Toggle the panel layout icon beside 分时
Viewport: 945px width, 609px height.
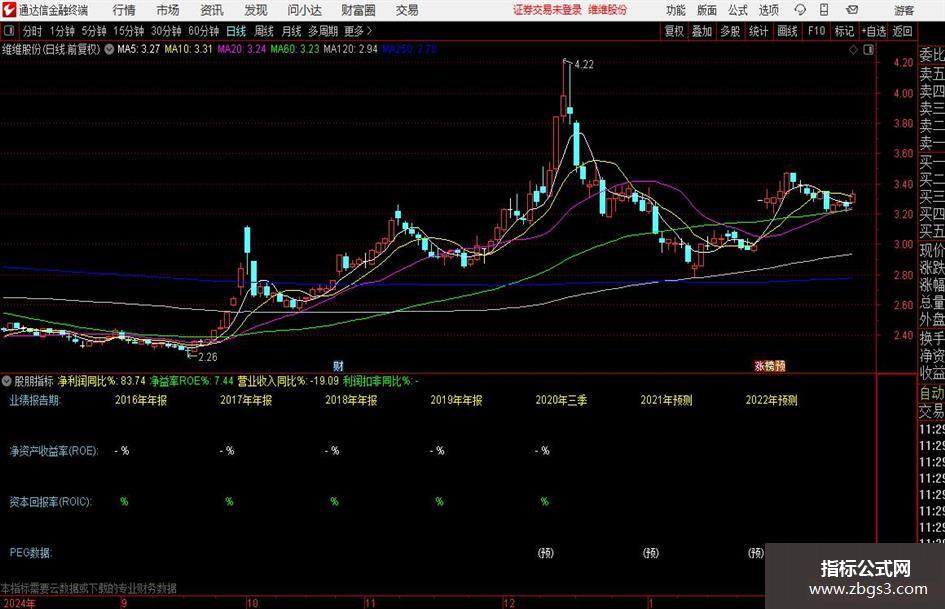click(9, 31)
